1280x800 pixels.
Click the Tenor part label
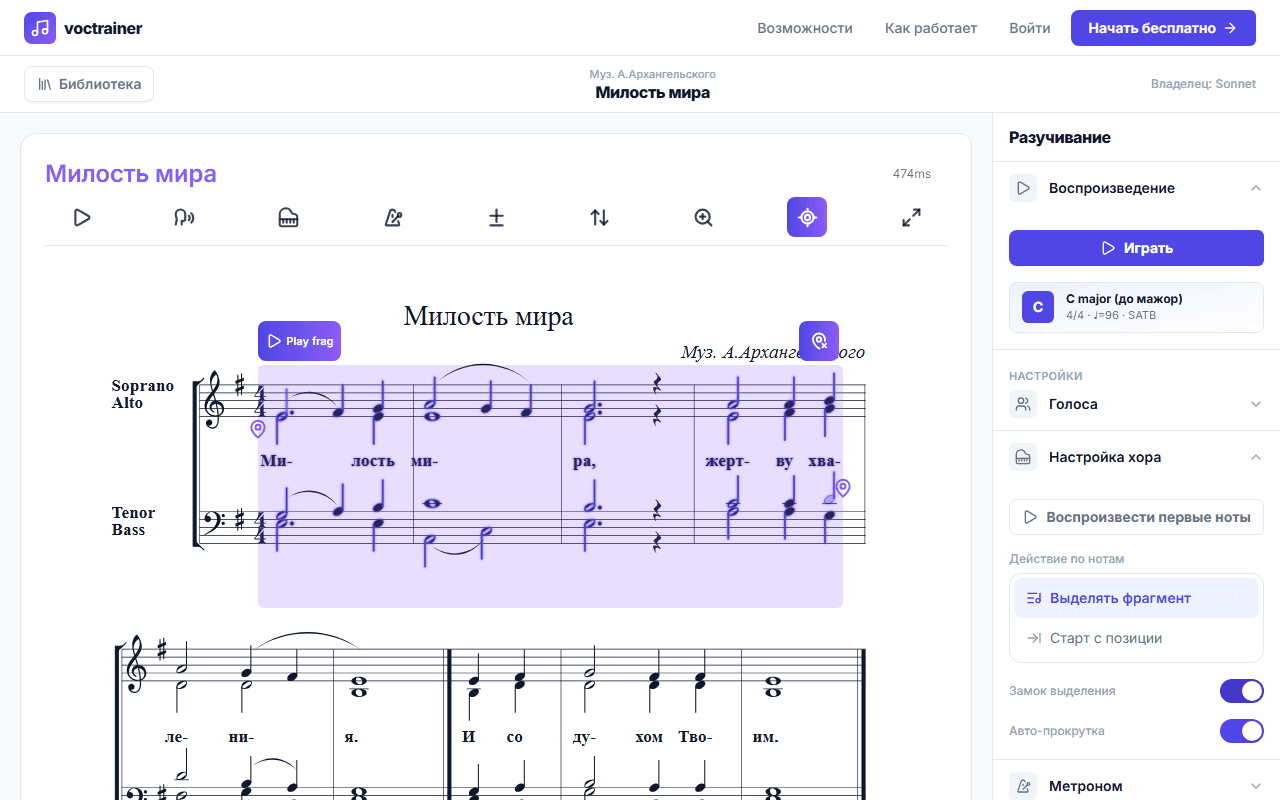click(x=133, y=513)
